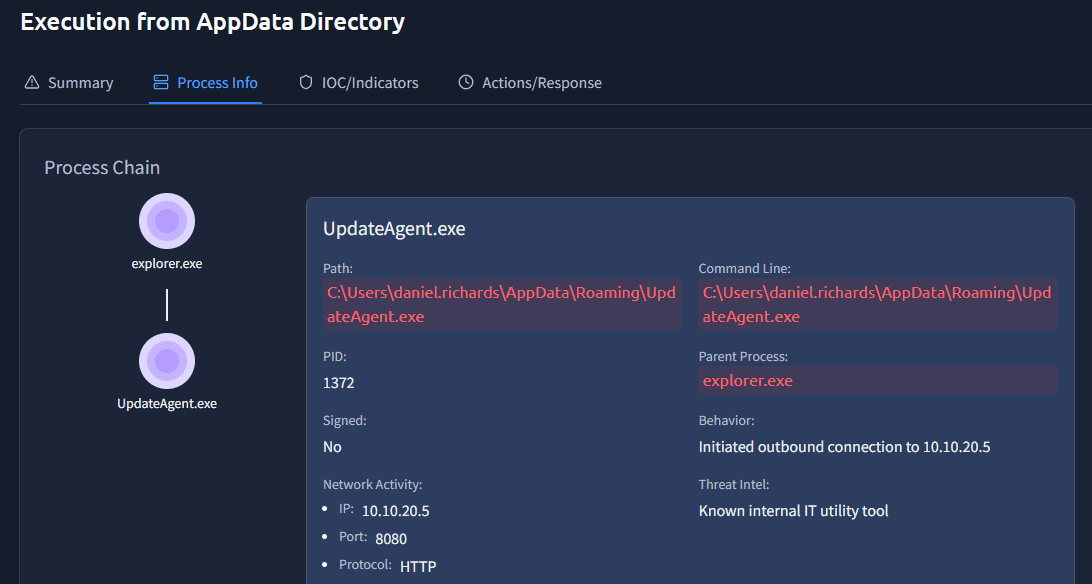This screenshot has height=584, width=1092.
Task: Click the clock icon beside Actions/Response
Action: coord(466,83)
